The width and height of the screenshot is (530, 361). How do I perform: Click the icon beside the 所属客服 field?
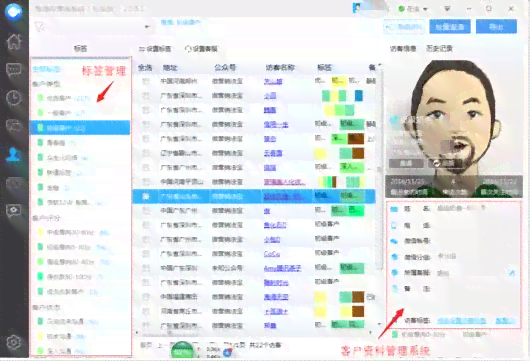point(394,272)
